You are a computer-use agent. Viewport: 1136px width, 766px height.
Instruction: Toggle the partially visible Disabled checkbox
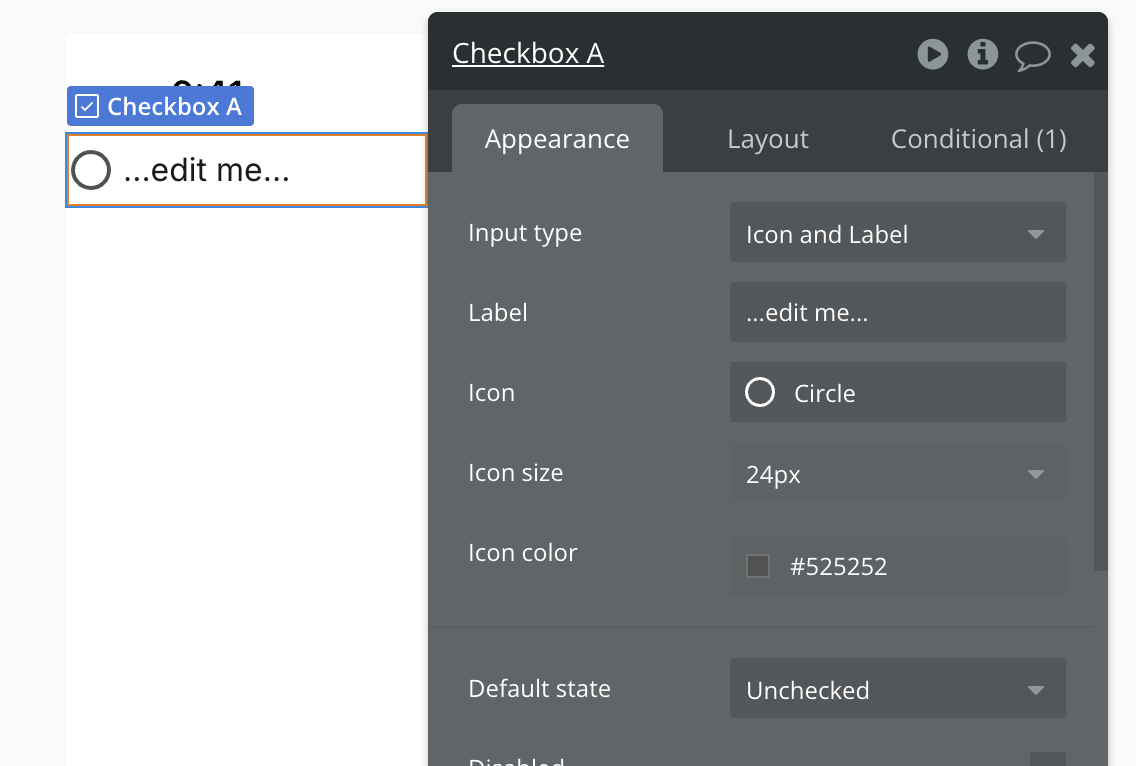[1048, 759]
